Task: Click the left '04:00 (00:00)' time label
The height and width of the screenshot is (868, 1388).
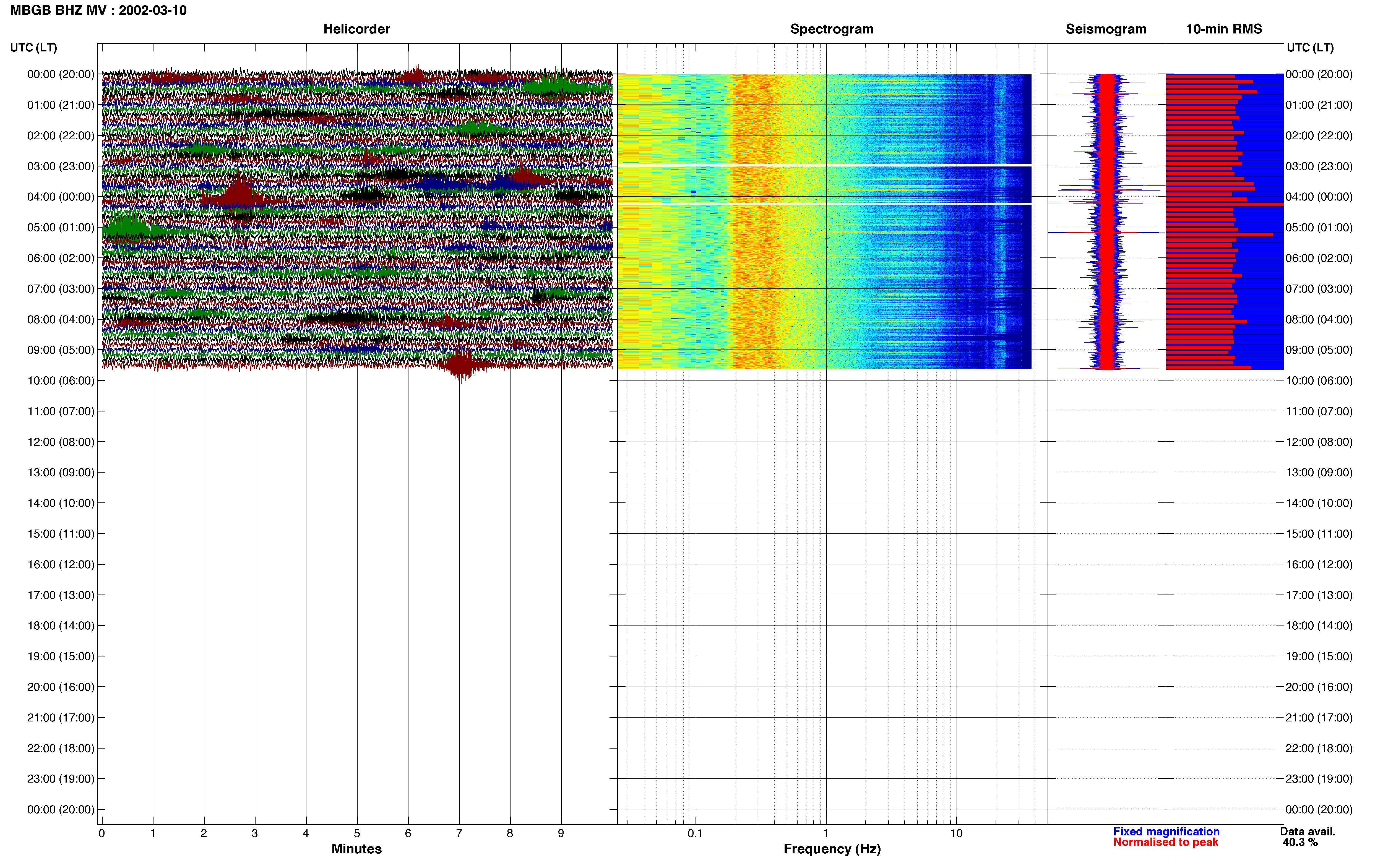Action: pyautogui.click(x=61, y=197)
